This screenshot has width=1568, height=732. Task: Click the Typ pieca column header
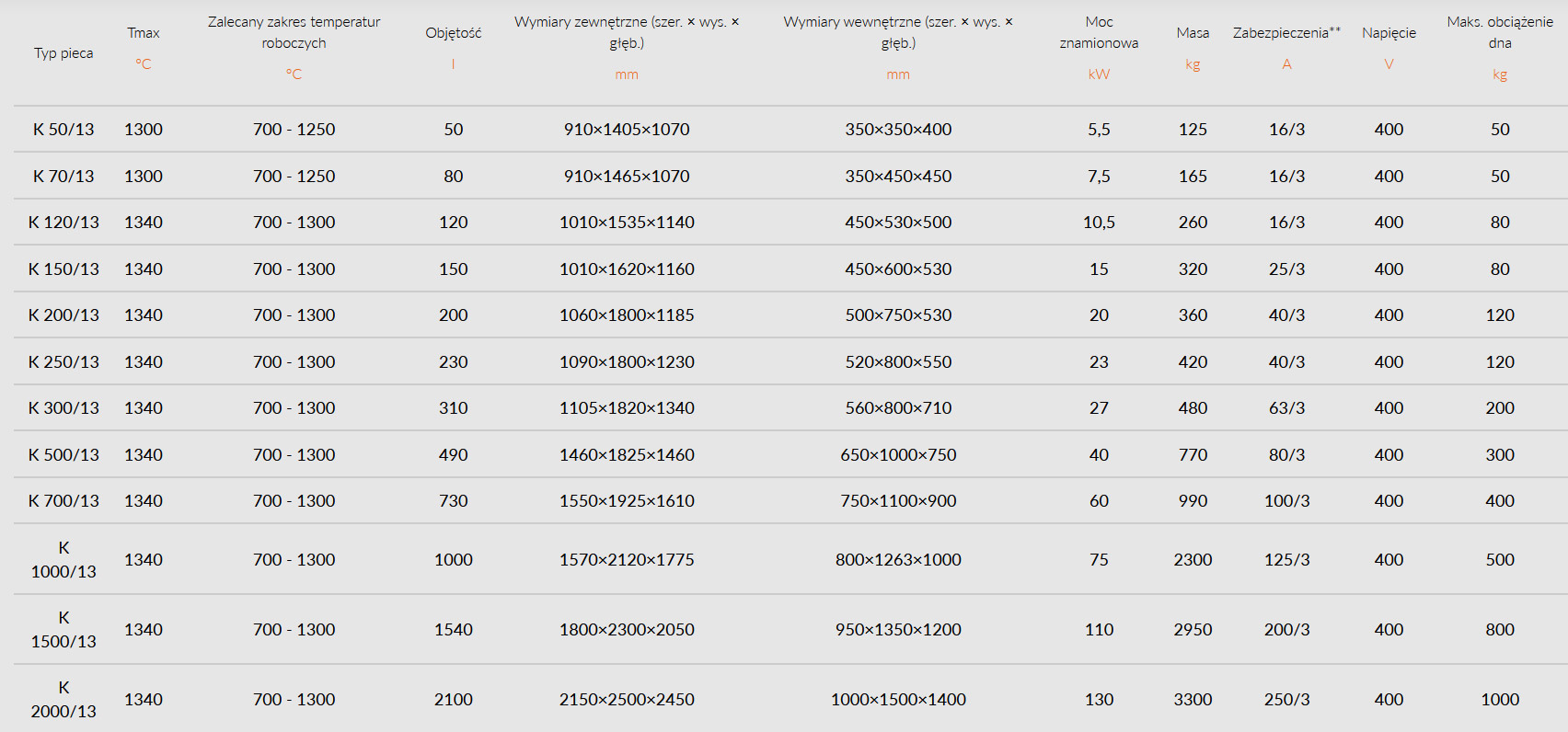63,53
